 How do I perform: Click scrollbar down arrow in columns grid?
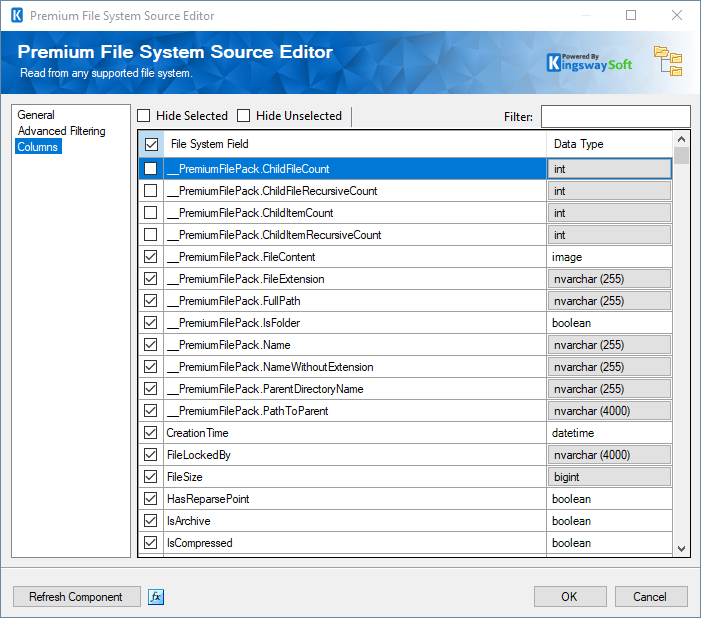point(681,548)
